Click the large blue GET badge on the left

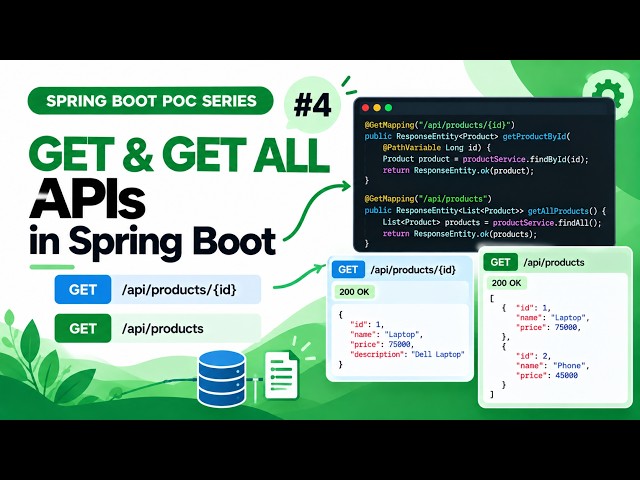coord(83,289)
